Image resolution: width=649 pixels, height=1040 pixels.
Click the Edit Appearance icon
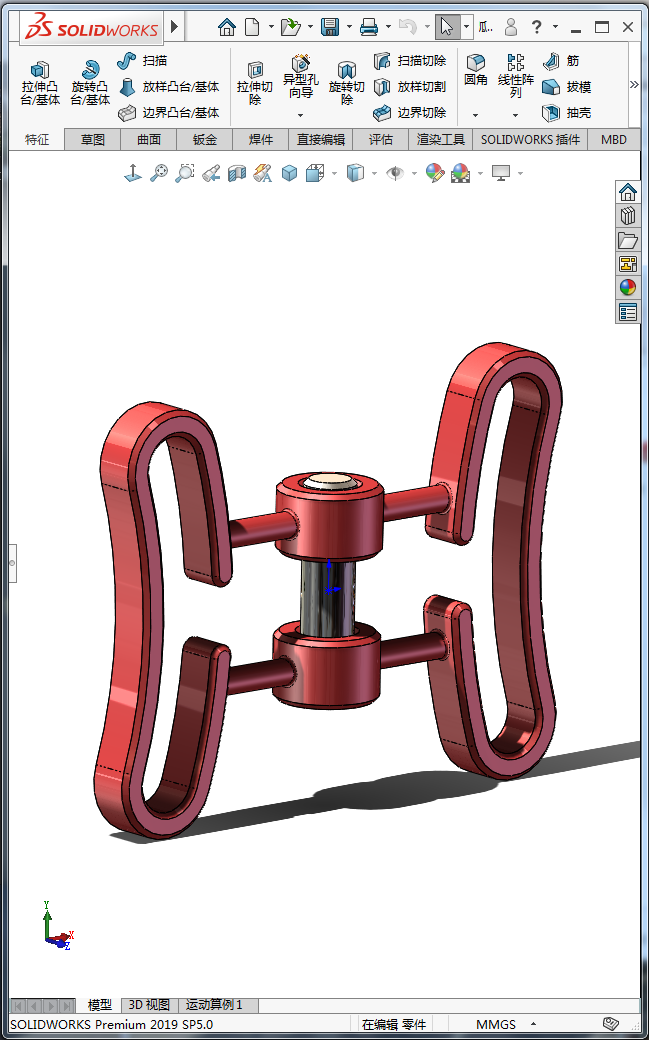click(435, 174)
